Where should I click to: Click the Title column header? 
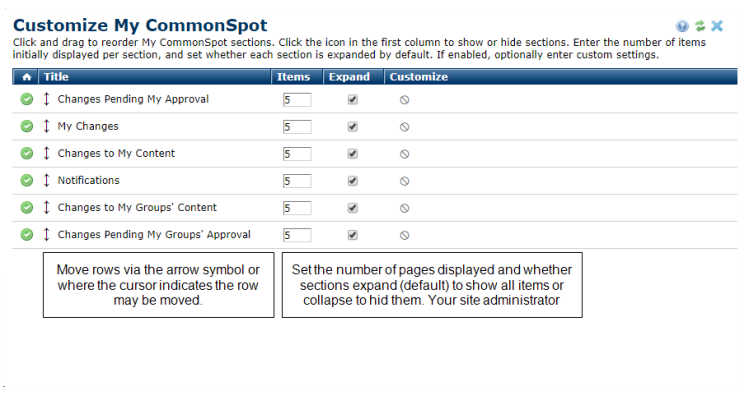pyautogui.click(x=56, y=77)
